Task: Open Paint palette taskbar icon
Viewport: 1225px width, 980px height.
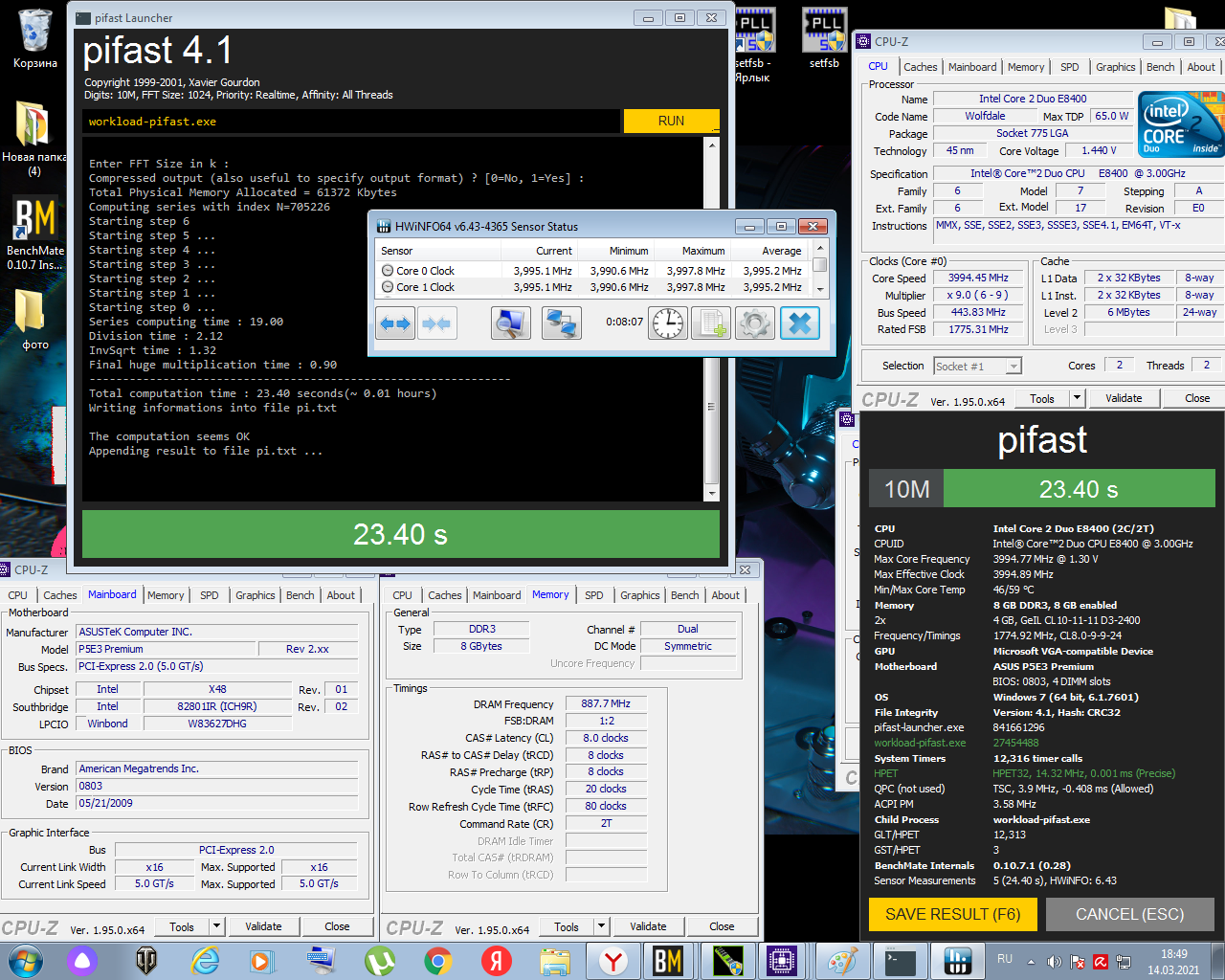Action: coord(842,961)
